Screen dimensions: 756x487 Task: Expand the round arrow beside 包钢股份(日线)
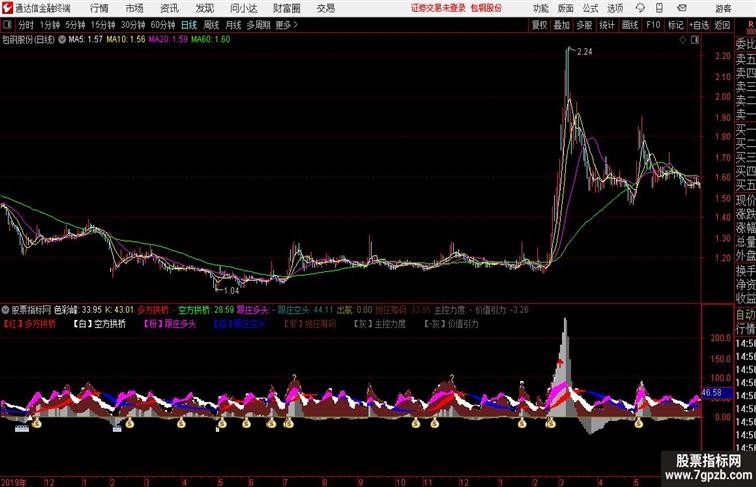tap(62, 40)
